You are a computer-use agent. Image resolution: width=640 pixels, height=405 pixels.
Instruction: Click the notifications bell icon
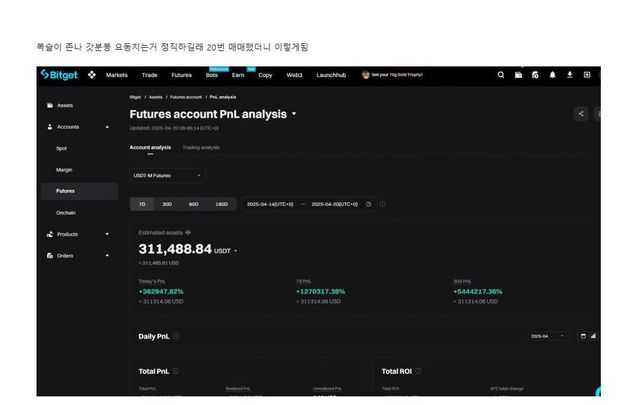click(x=552, y=74)
